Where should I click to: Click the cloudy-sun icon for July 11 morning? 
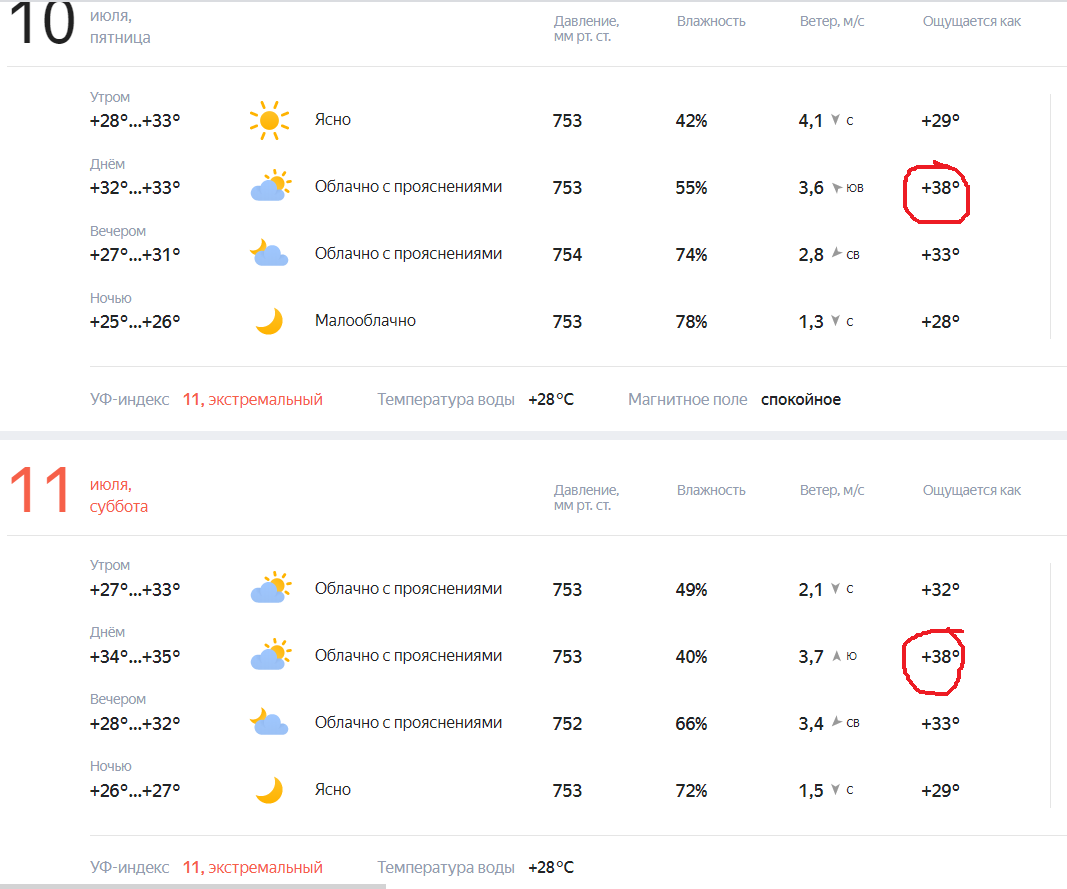pyautogui.click(x=271, y=587)
